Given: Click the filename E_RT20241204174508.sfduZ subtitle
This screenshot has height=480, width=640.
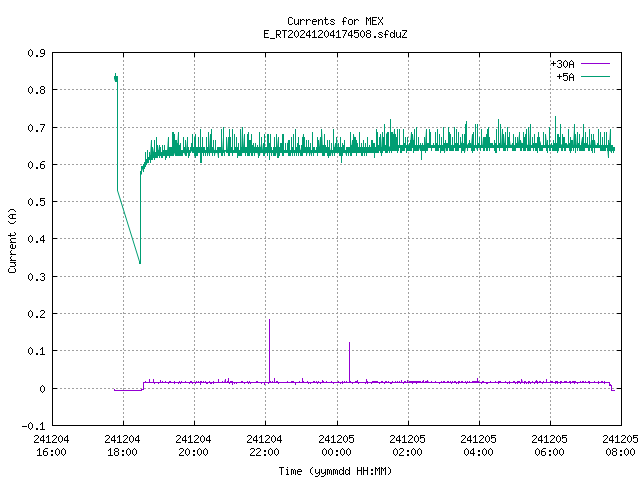Looking at the screenshot, I should 335,34.
